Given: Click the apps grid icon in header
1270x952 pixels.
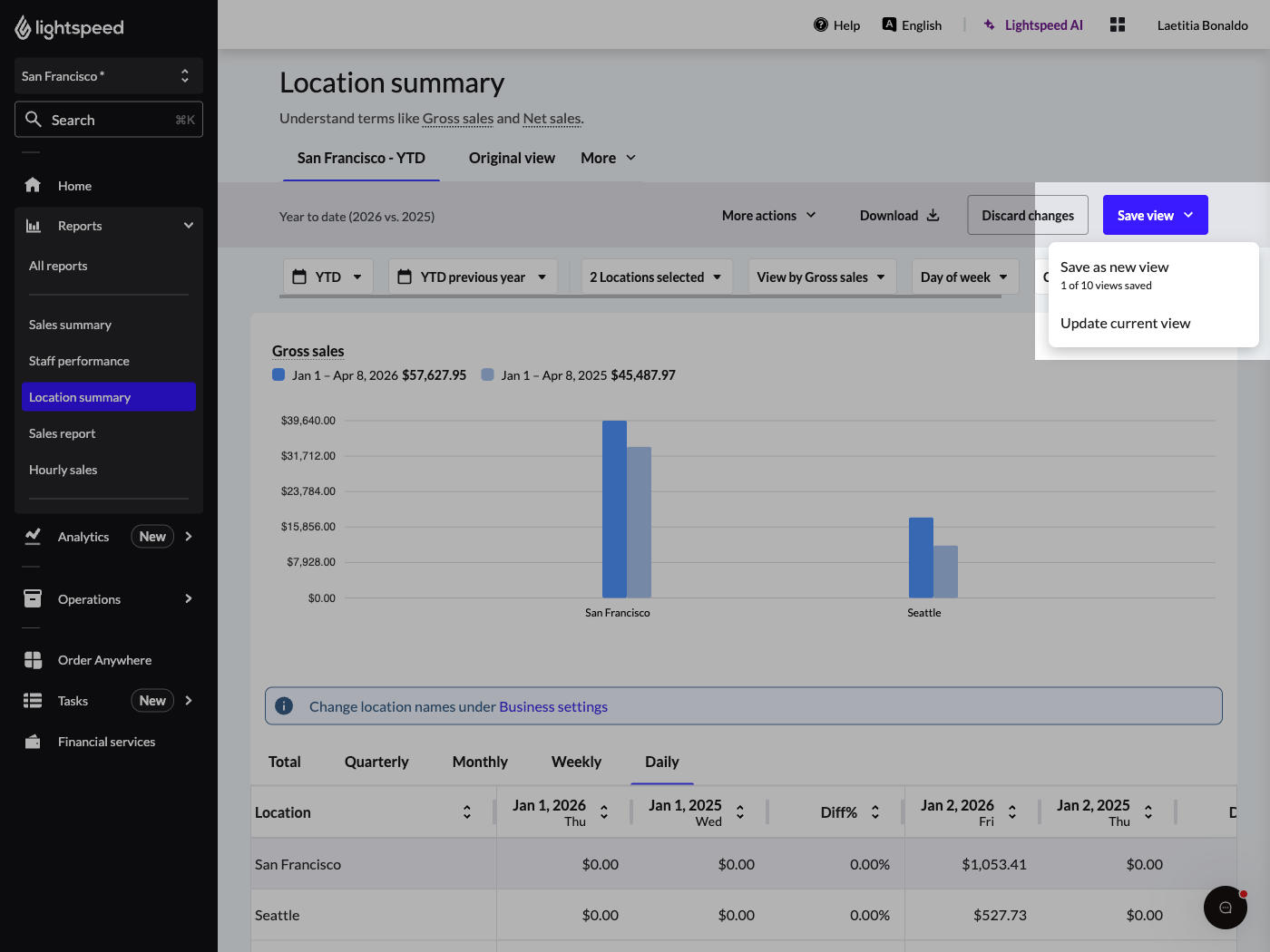Looking at the screenshot, I should point(1117,24).
